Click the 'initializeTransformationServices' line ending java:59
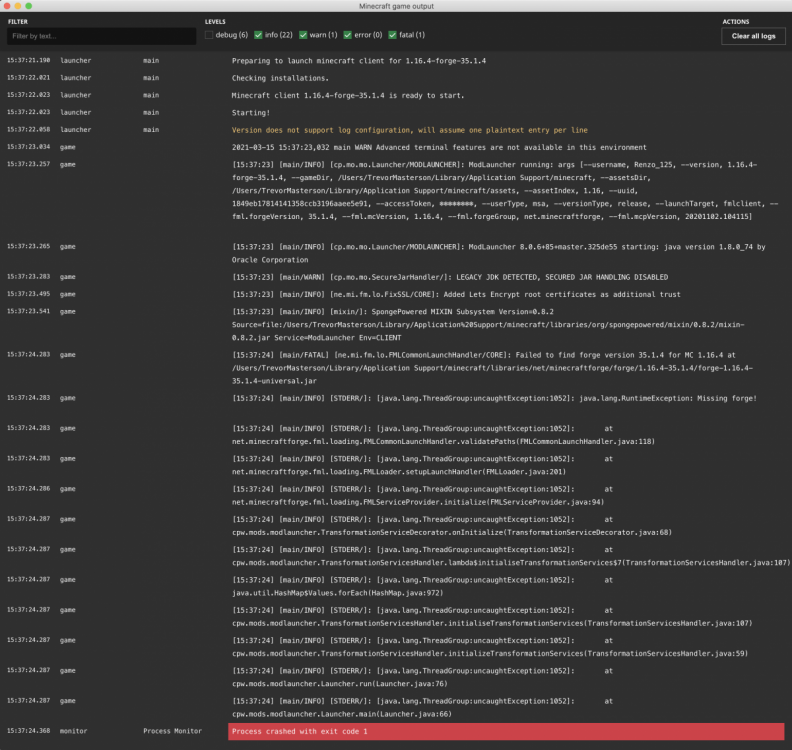 490,647
